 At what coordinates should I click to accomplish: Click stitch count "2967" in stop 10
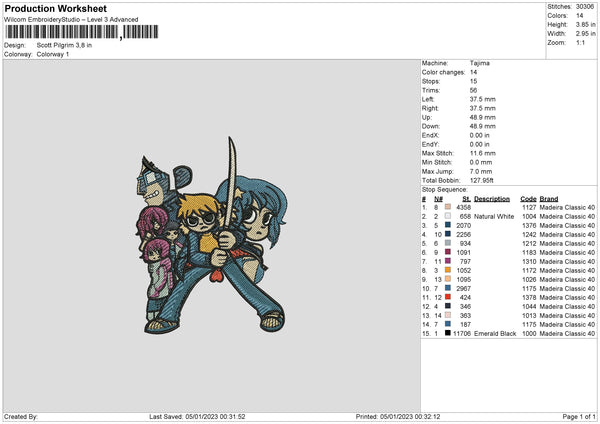pos(463,289)
